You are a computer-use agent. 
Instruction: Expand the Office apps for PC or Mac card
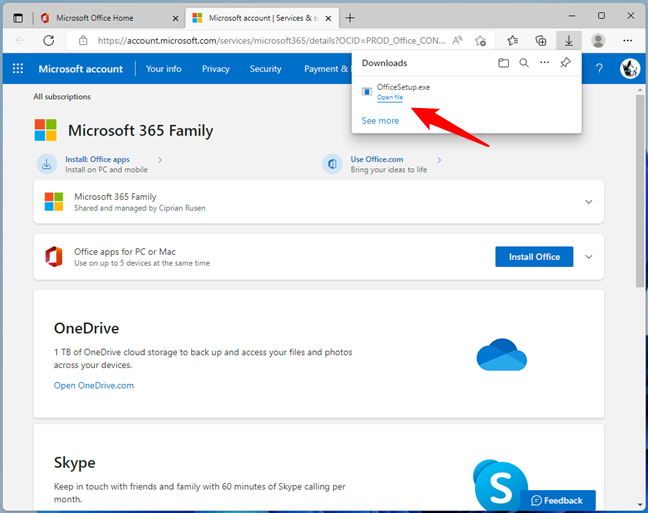tap(588, 257)
